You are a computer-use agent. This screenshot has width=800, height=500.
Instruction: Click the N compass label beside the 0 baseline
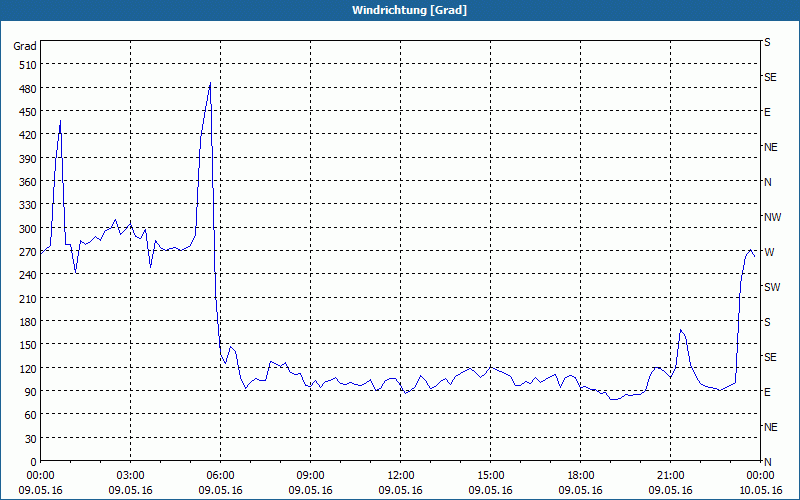768,462
